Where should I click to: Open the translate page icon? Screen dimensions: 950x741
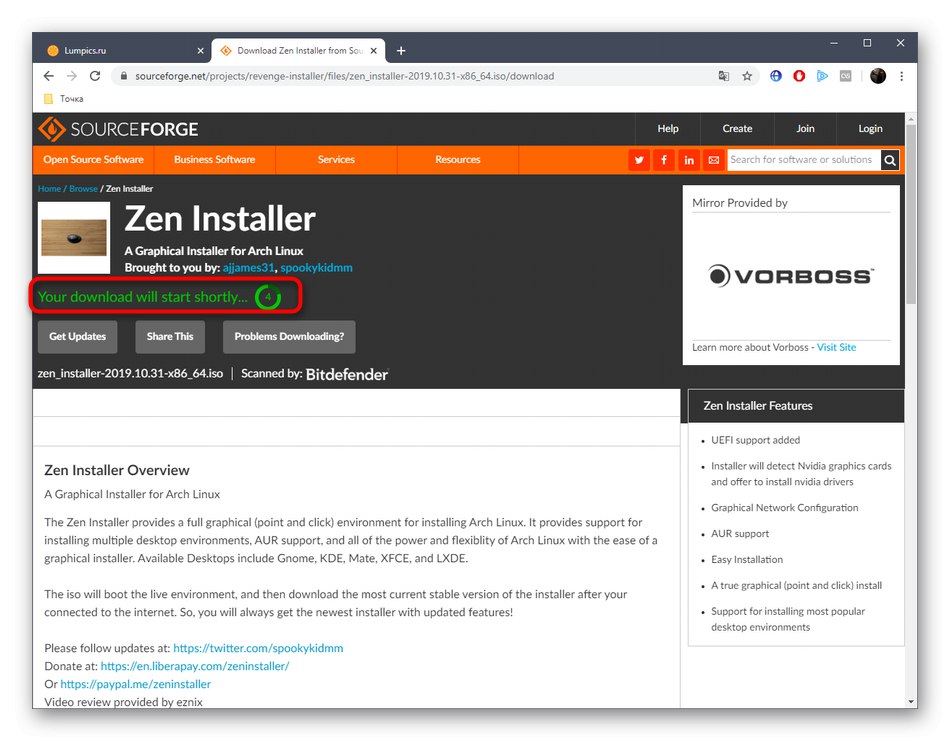point(723,76)
